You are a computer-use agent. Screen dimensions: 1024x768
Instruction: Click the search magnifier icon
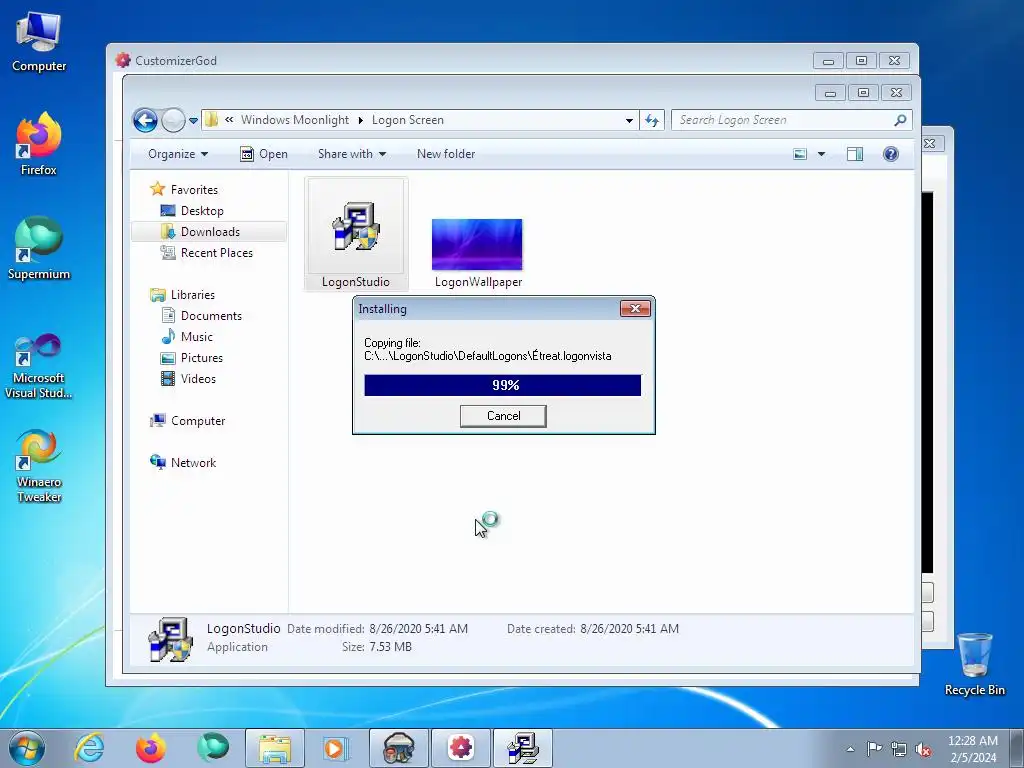tap(900, 120)
